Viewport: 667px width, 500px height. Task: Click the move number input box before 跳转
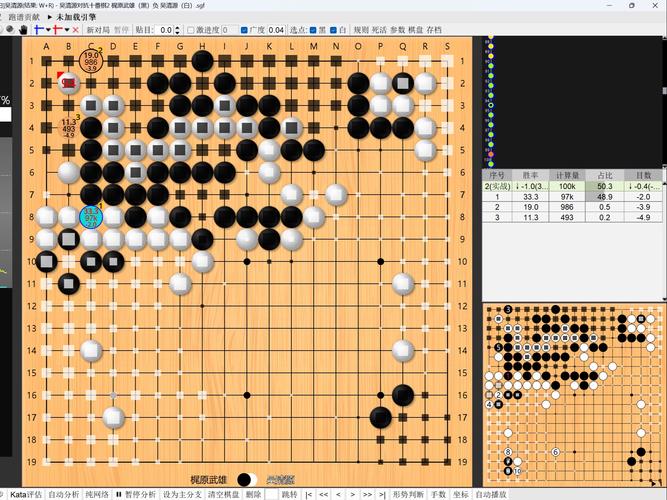(271, 494)
